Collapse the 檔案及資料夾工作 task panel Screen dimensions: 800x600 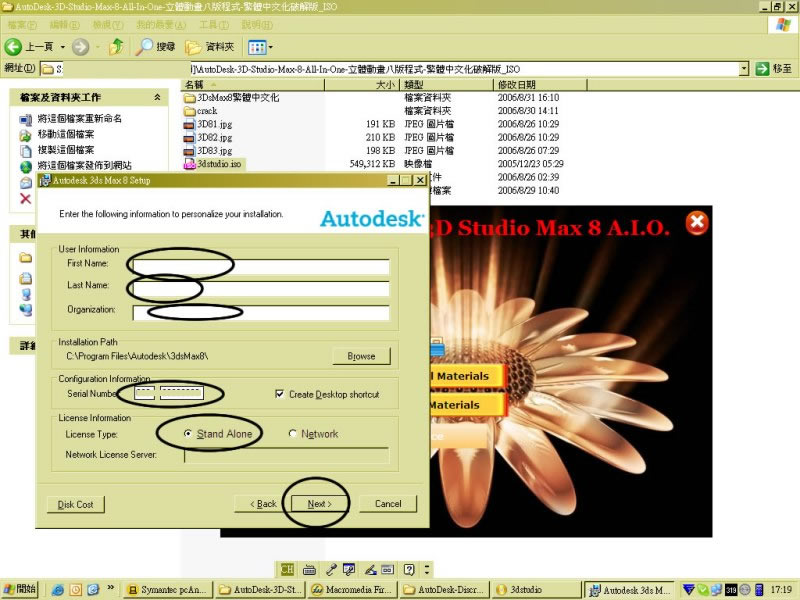pyautogui.click(x=157, y=97)
